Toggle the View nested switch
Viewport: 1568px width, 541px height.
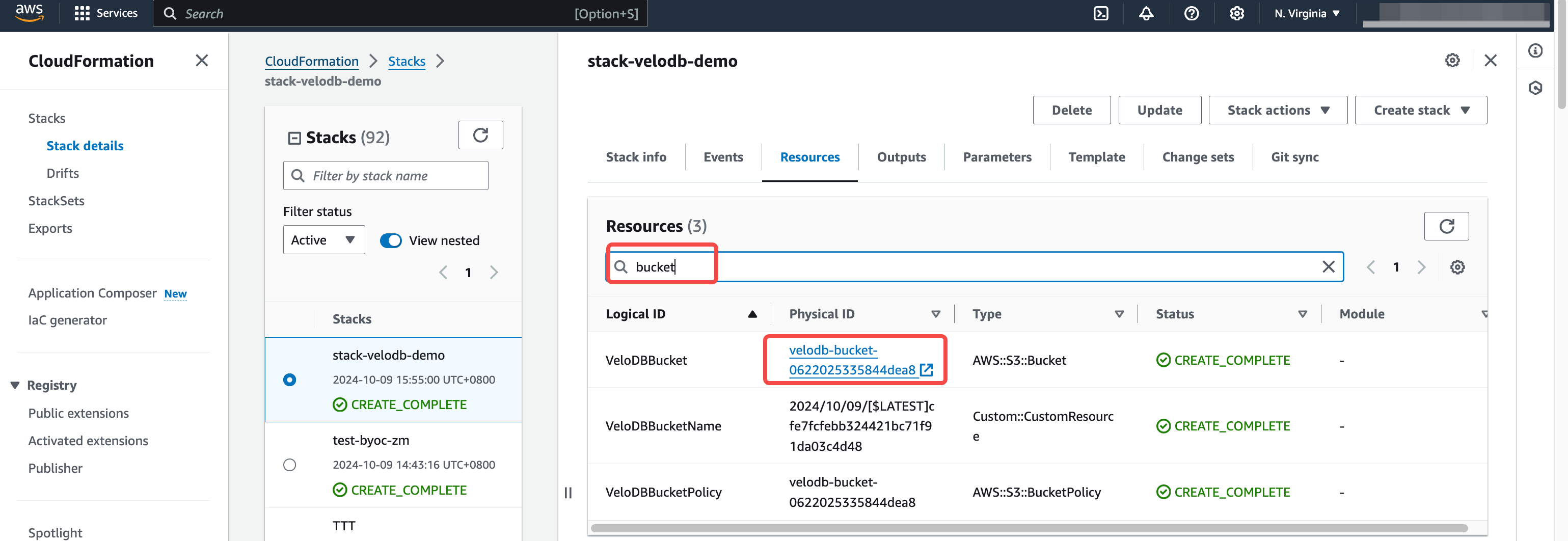point(391,241)
